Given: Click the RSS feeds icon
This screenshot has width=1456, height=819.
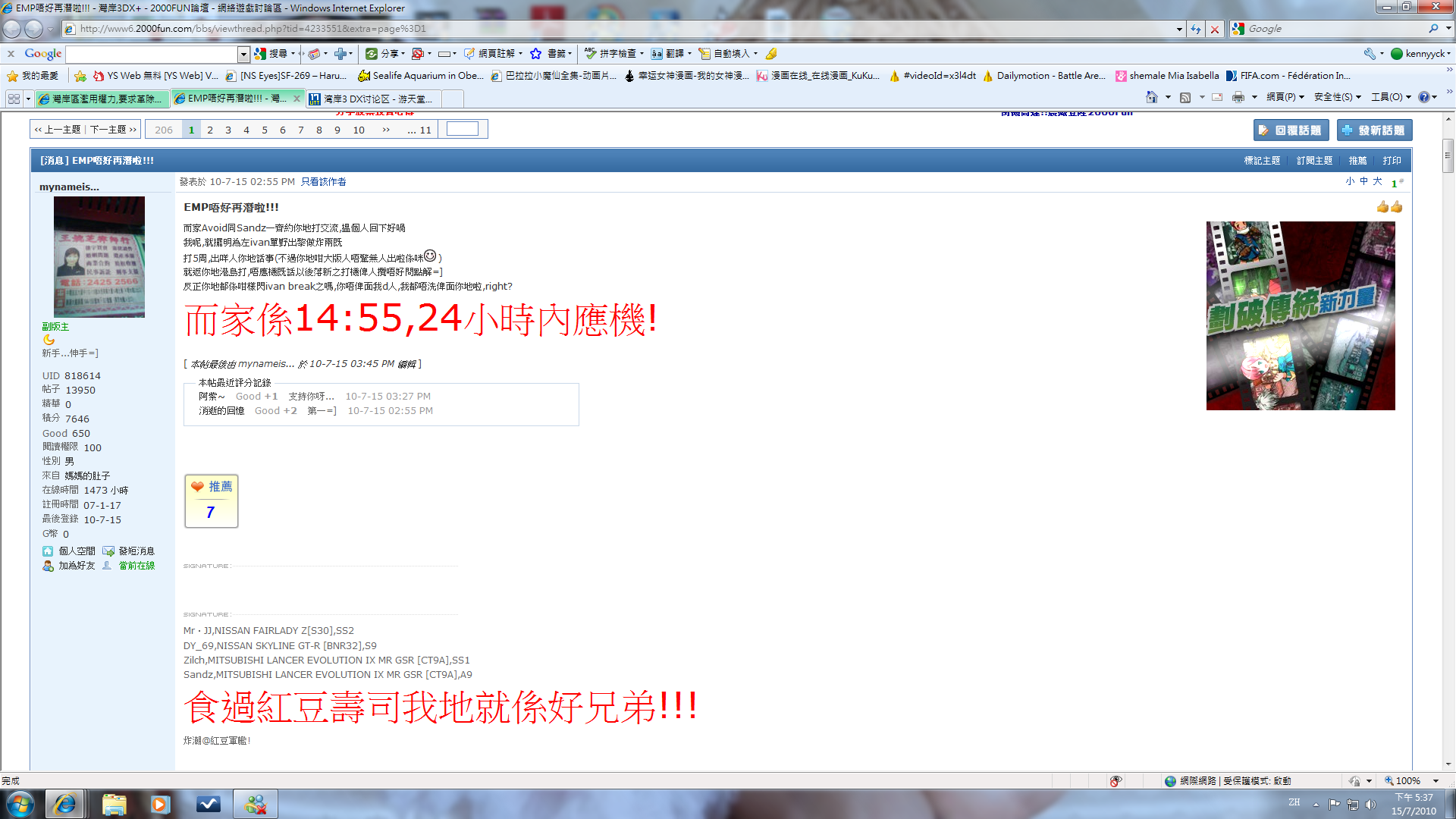Looking at the screenshot, I should (x=1185, y=97).
